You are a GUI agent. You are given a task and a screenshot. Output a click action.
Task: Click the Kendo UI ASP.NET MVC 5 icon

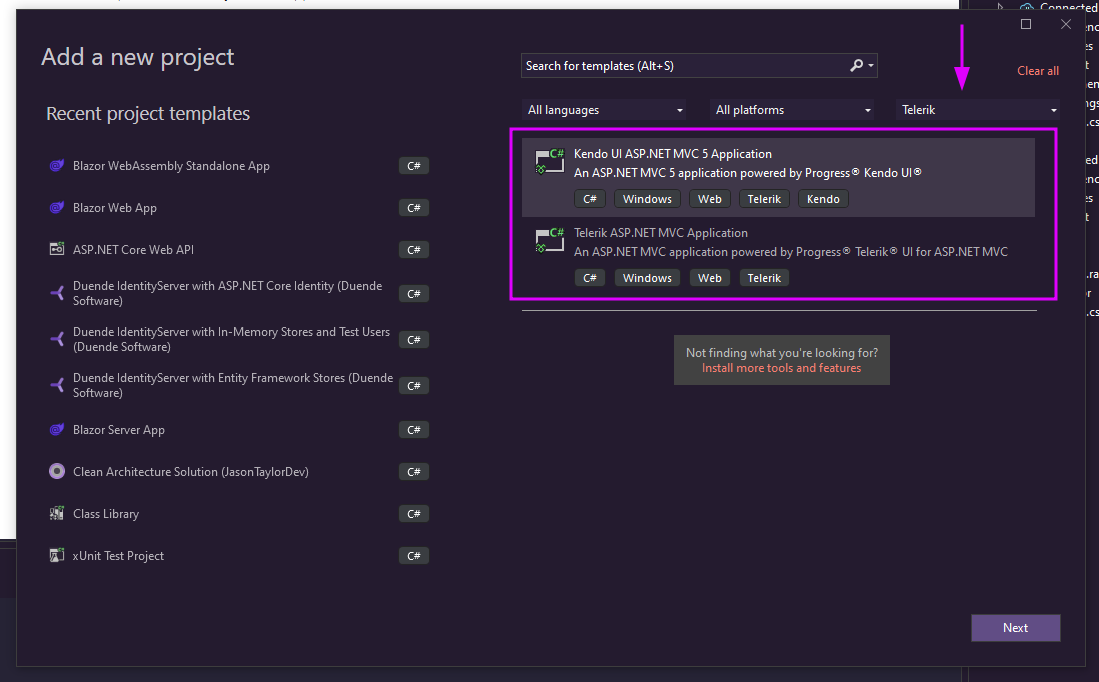[x=549, y=161]
